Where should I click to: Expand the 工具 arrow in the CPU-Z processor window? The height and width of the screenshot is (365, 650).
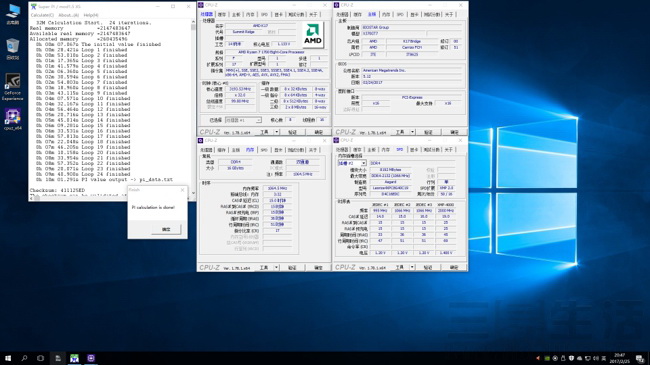(x=277, y=132)
